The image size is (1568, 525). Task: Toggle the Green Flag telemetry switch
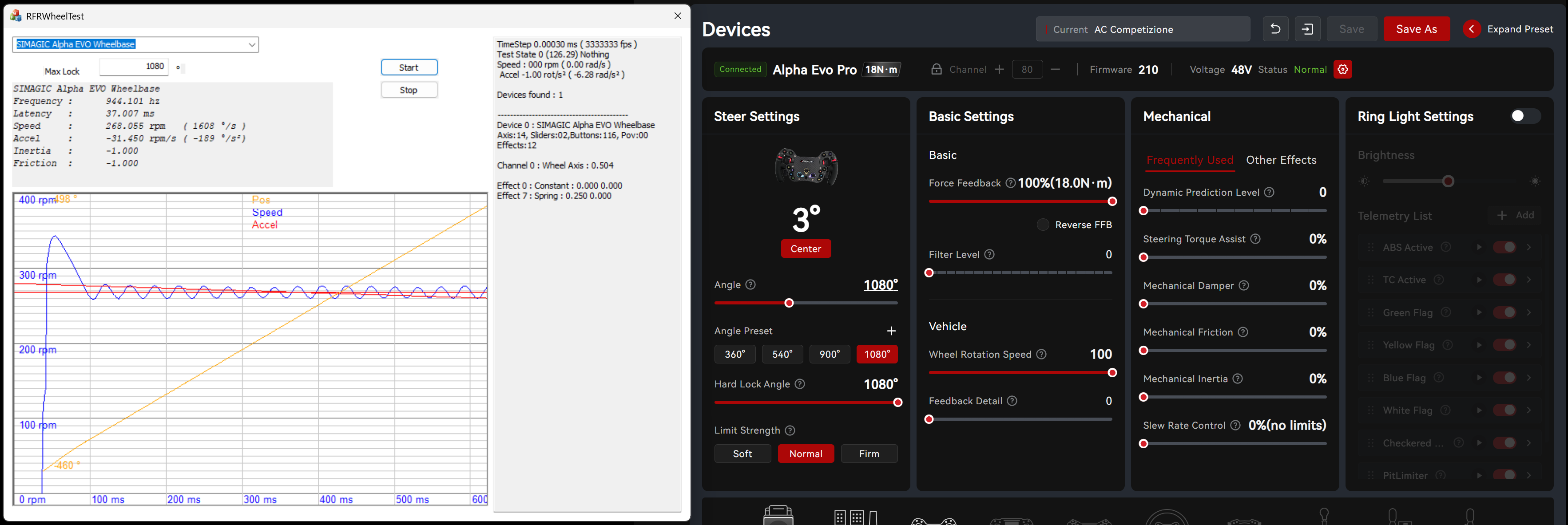[1504, 312]
